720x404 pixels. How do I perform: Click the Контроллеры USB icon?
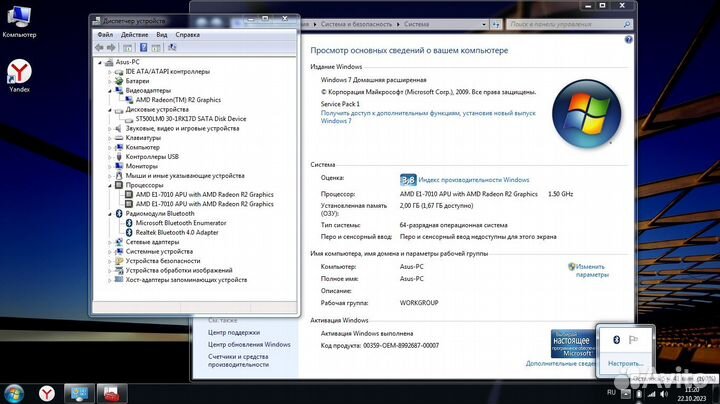[x=119, y=157]
